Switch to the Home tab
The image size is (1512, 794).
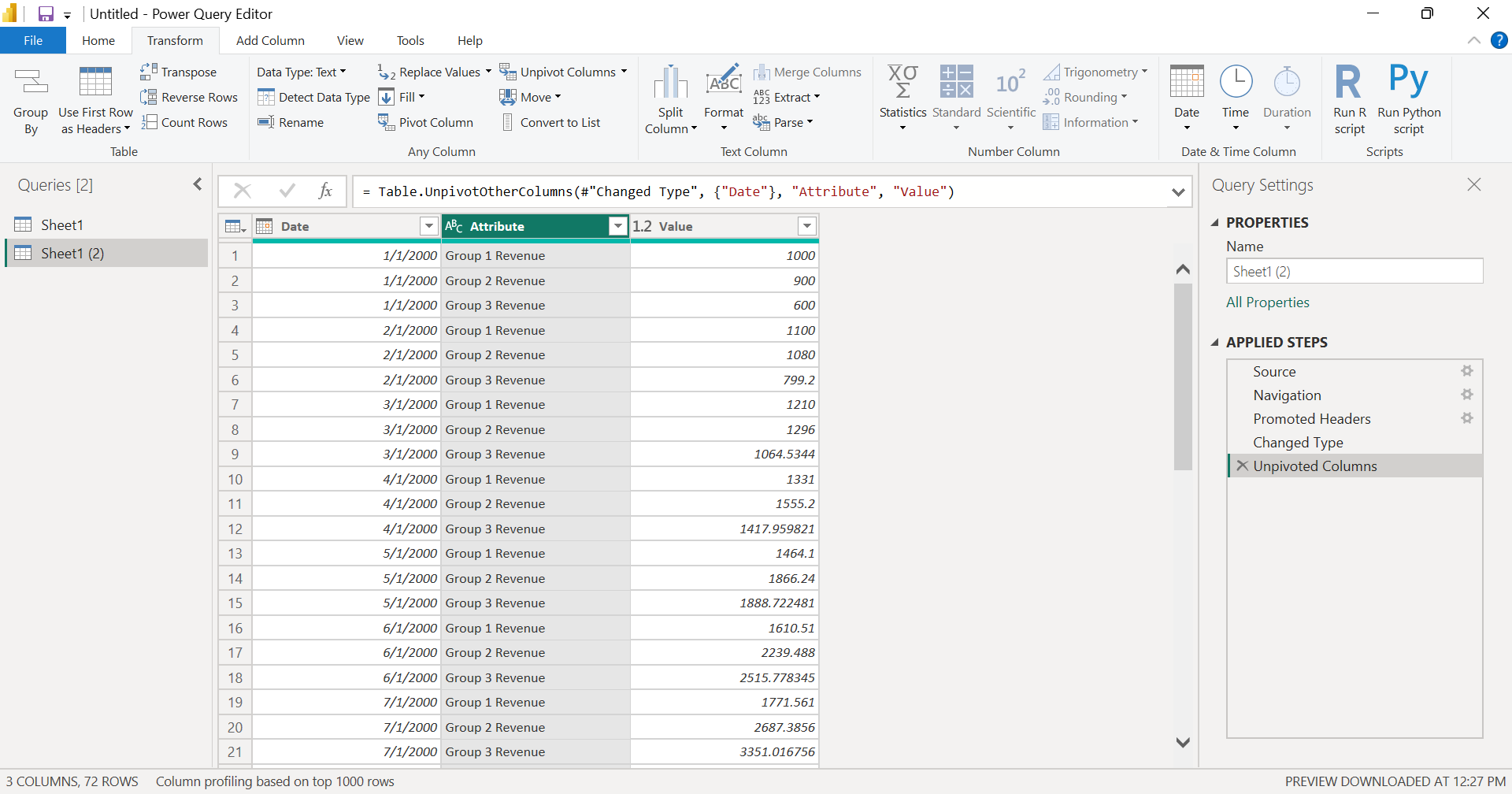(98, 40)
